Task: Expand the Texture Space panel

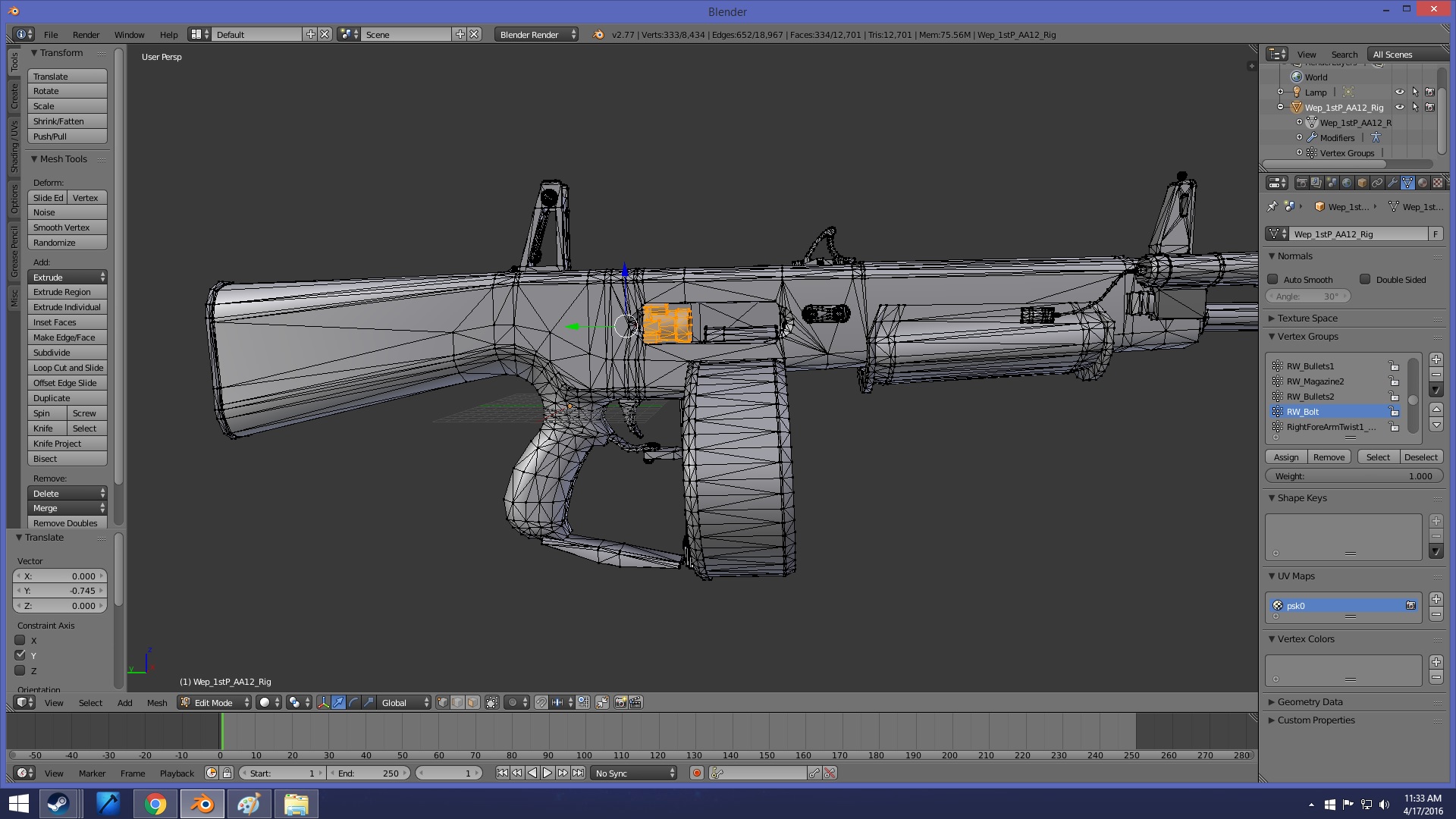Action: coord(1307,318)
